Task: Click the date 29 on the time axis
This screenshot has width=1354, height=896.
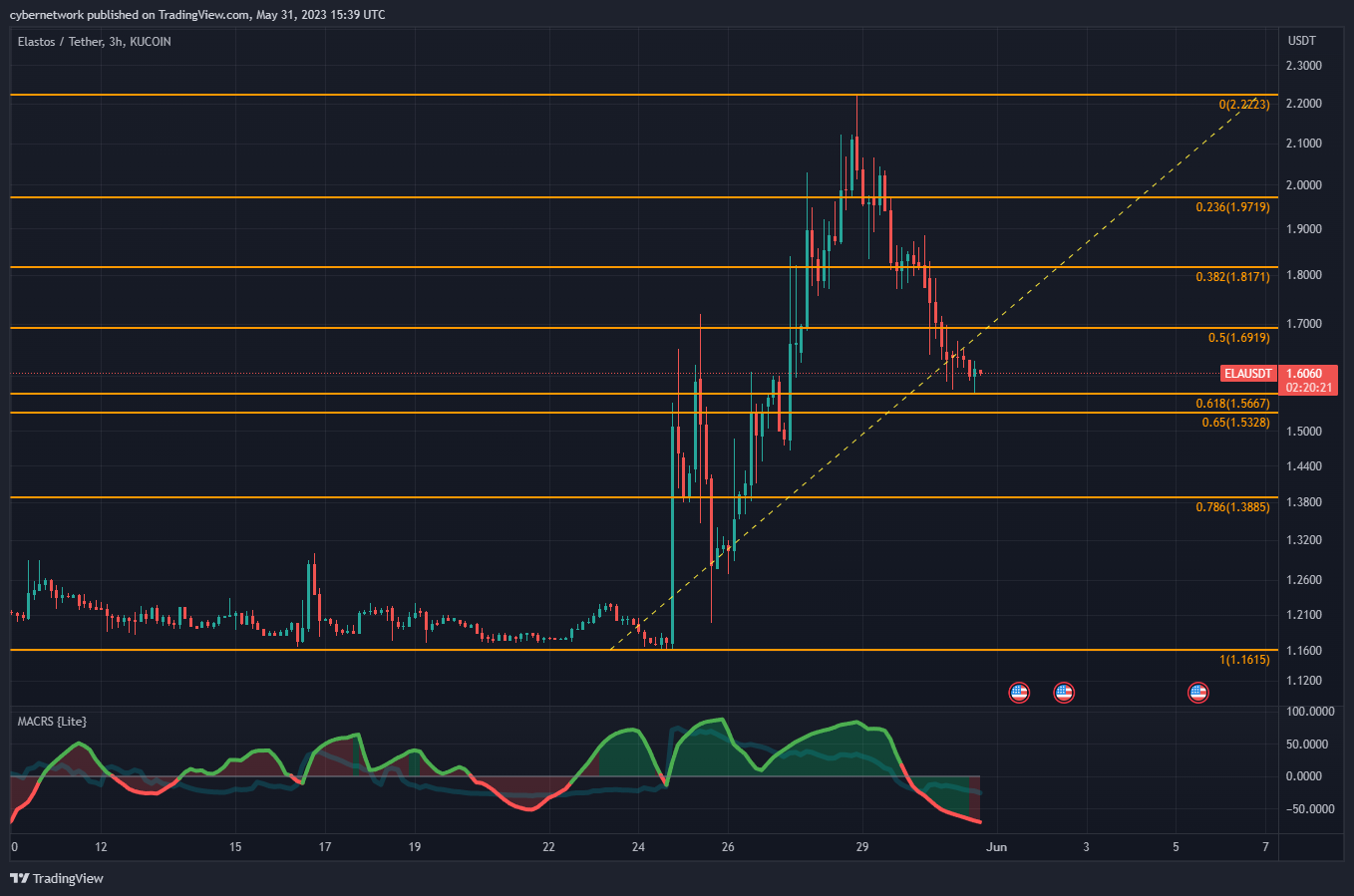Action: [862, 847]
